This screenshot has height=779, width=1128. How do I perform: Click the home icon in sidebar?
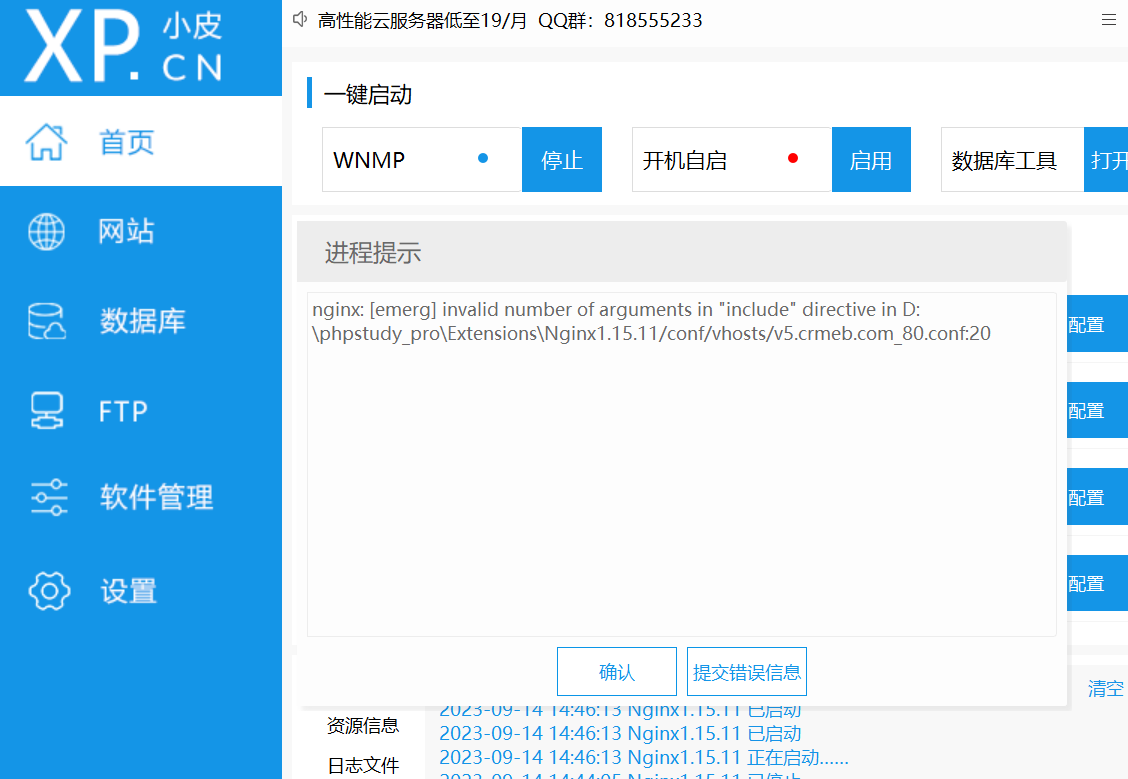click(47, 142)
